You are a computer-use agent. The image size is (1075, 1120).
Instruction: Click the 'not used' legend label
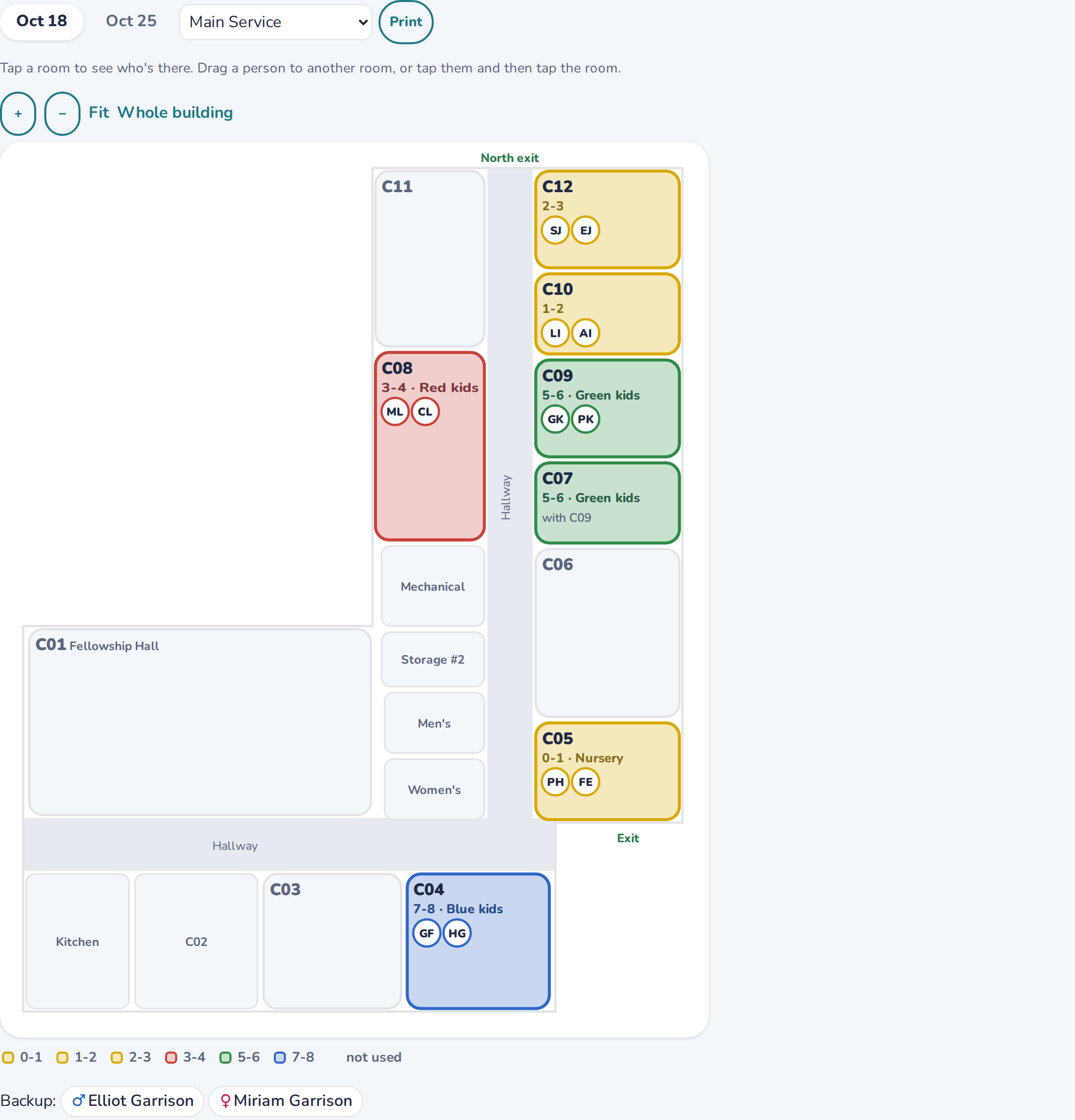(374, 1058)
